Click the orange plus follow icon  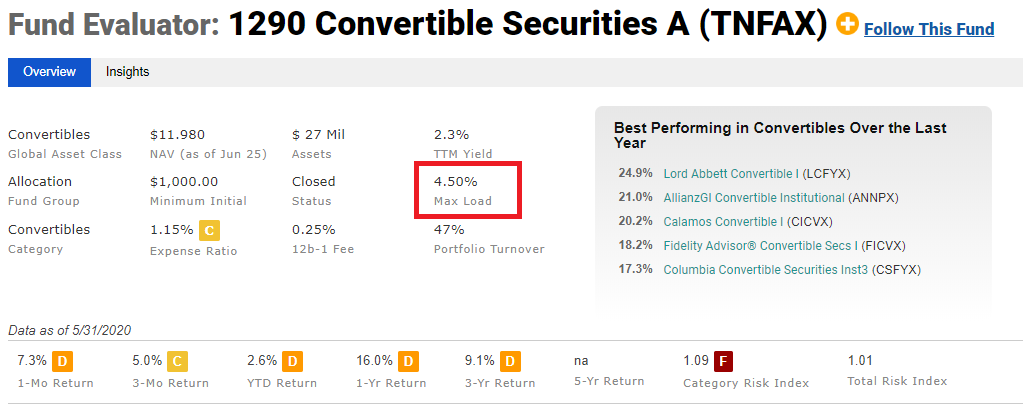pyautogui.click(x=847, y=25)
